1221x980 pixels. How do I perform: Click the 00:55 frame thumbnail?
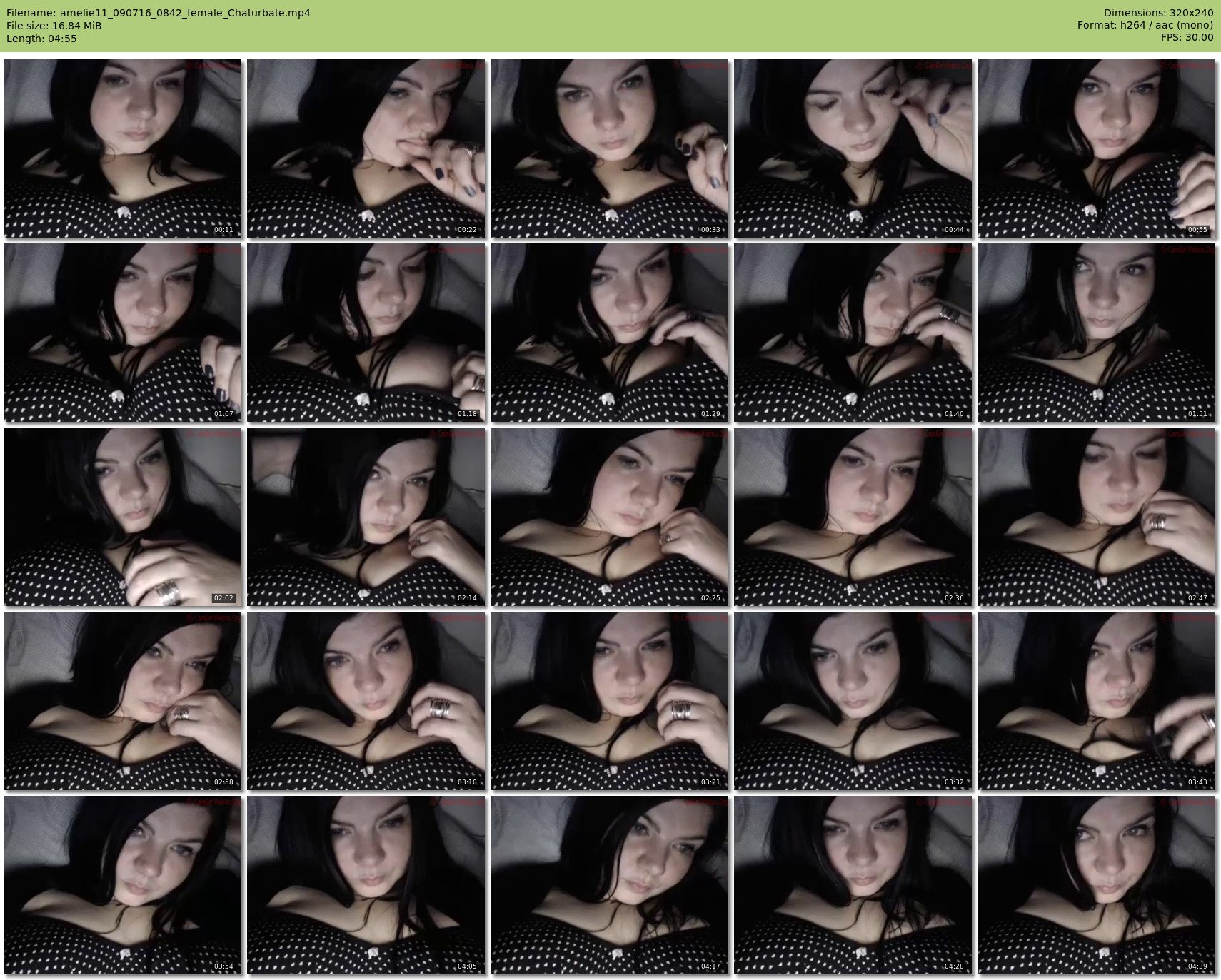(x=1096, y=148)
